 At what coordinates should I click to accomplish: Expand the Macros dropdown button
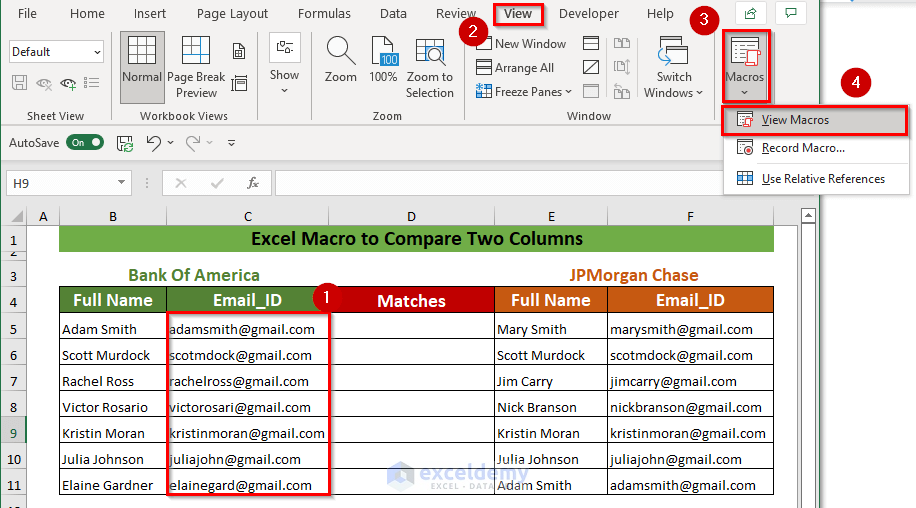(745, 67)
